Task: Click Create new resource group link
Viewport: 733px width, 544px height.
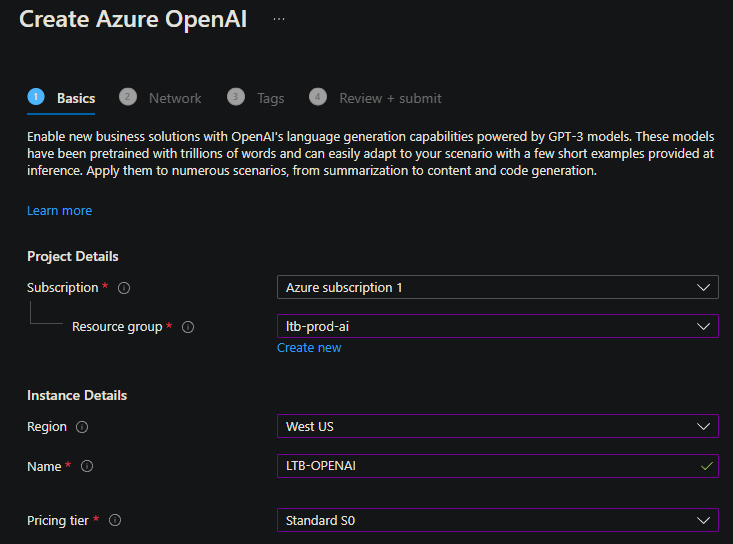Action: click(x=309, y=348)
